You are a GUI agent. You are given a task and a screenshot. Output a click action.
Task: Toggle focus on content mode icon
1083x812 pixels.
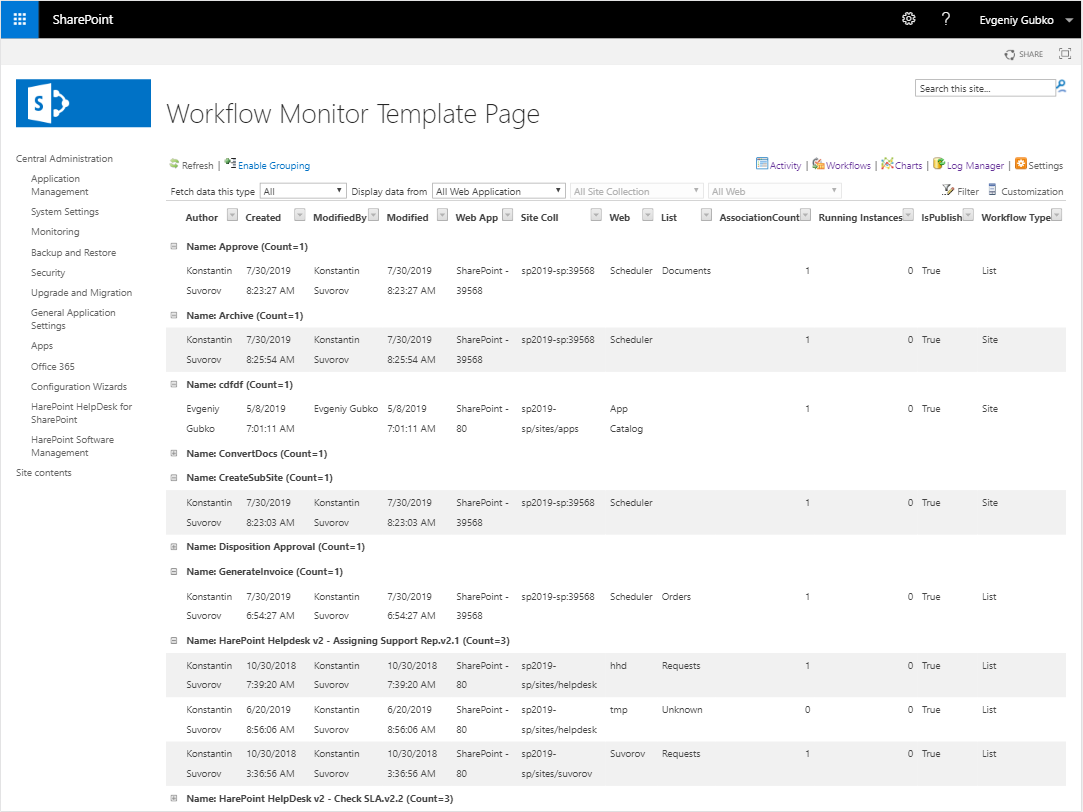click(1064, 54)
